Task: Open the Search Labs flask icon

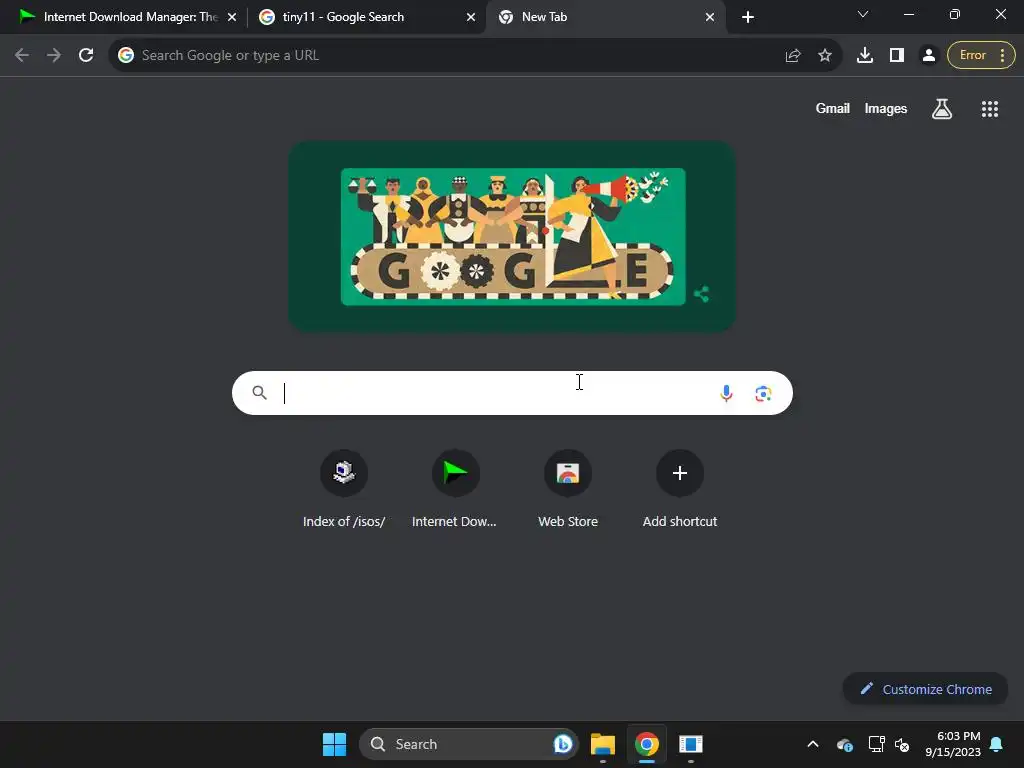Action: coord(942,109)
